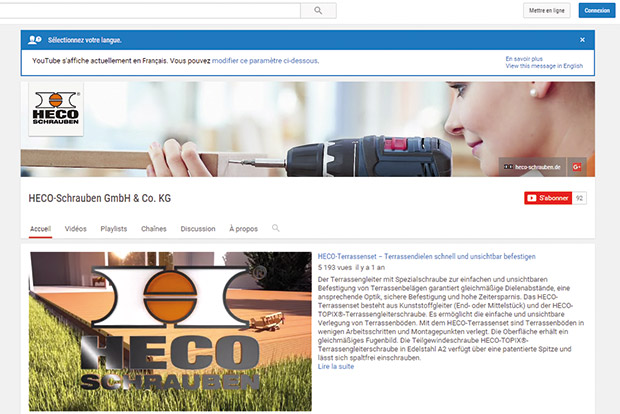
Task: Click subscriber count 92
Action: tap(579, 198)
